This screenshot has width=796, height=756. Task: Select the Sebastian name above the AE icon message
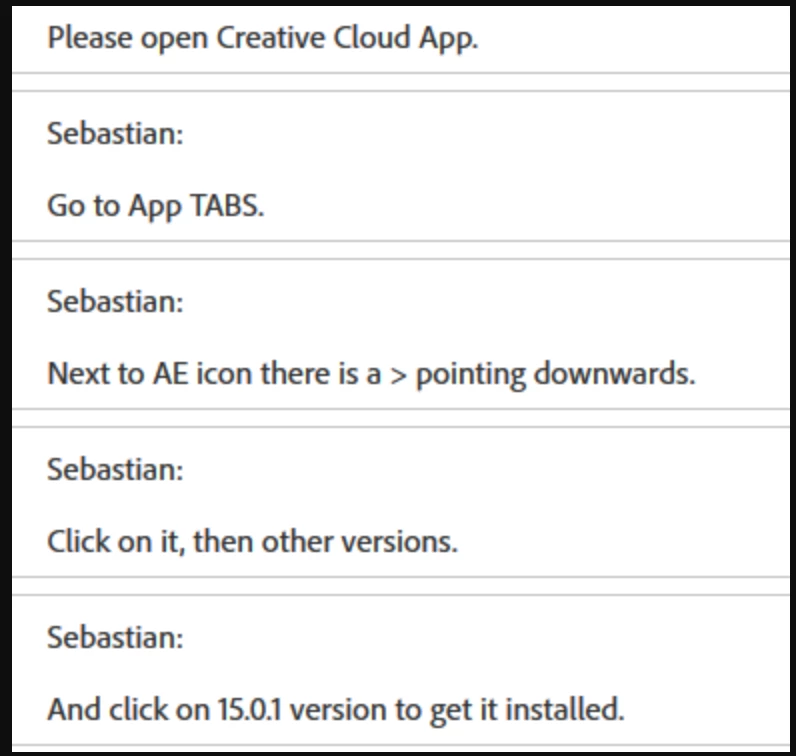[x=115, y=302]
